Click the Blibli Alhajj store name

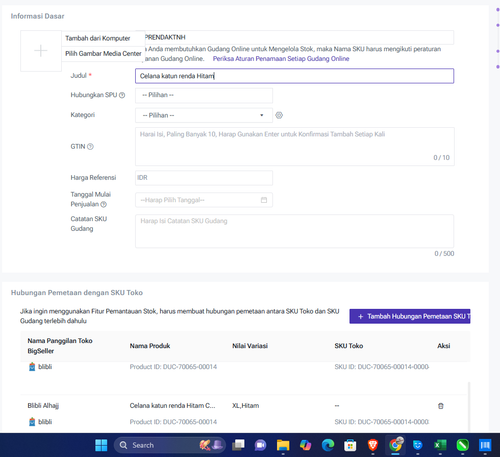tap(43, 406)
